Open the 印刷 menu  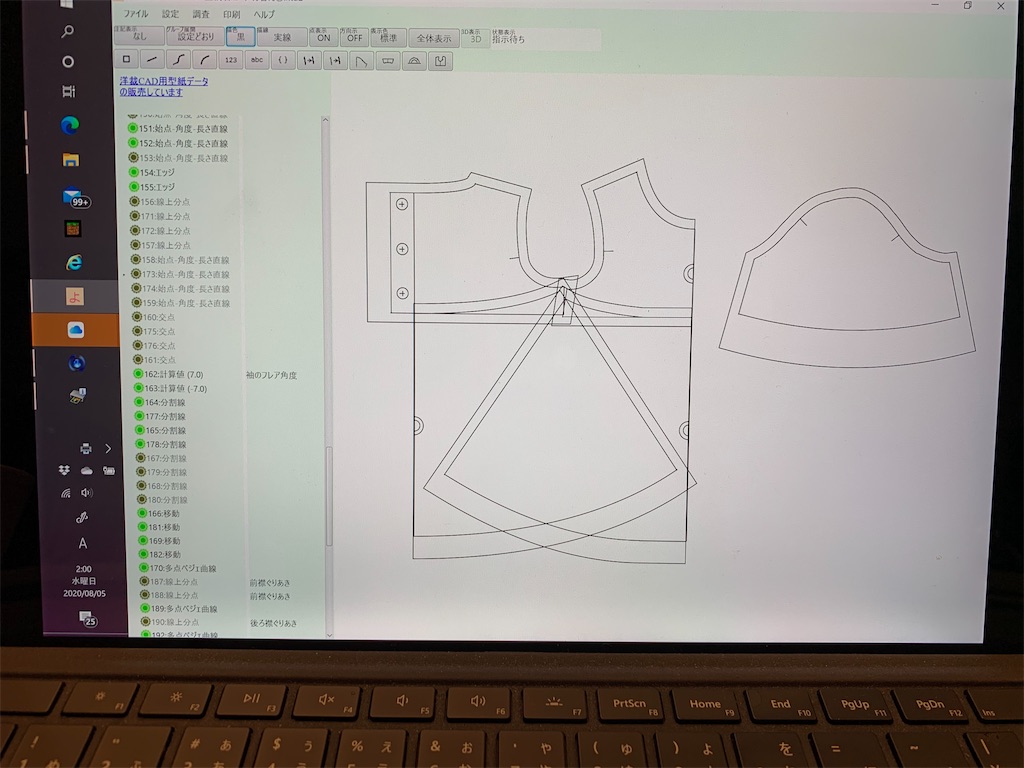click(x=232, y=14)
